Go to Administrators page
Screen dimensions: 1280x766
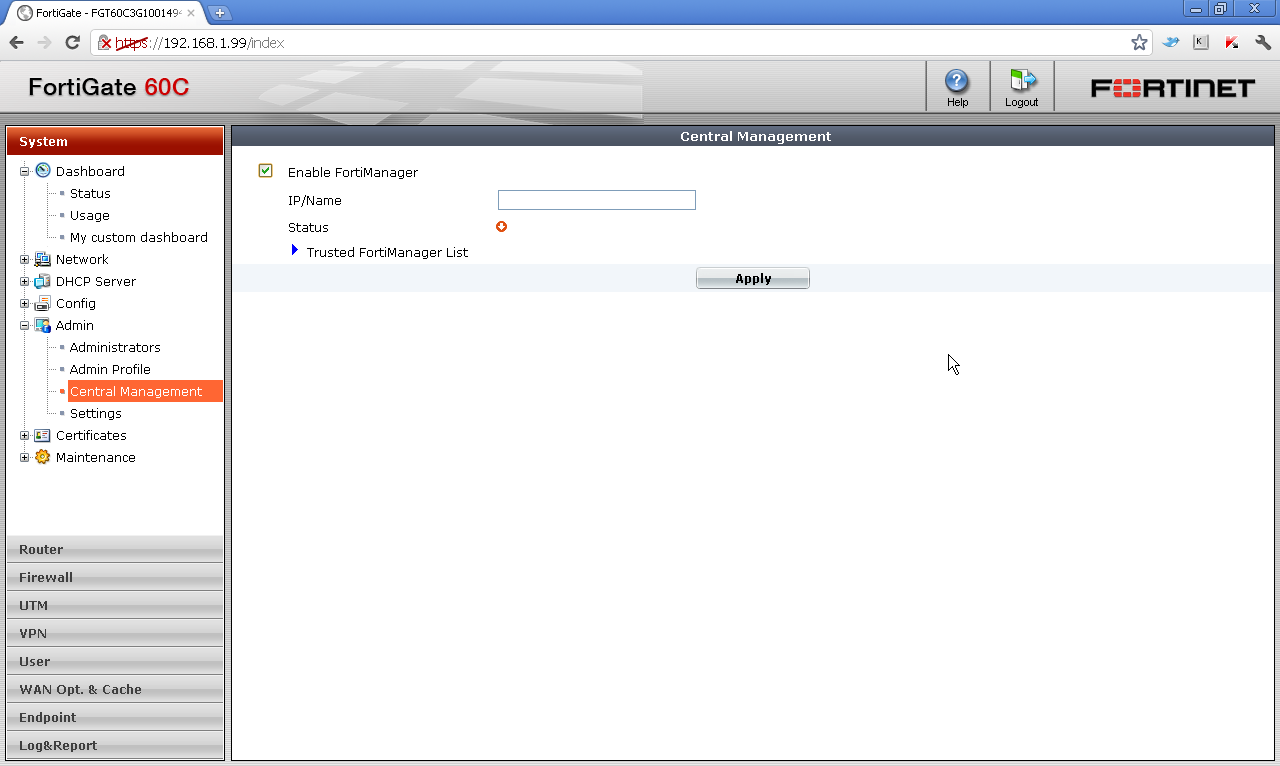click(x=115, y=347)
